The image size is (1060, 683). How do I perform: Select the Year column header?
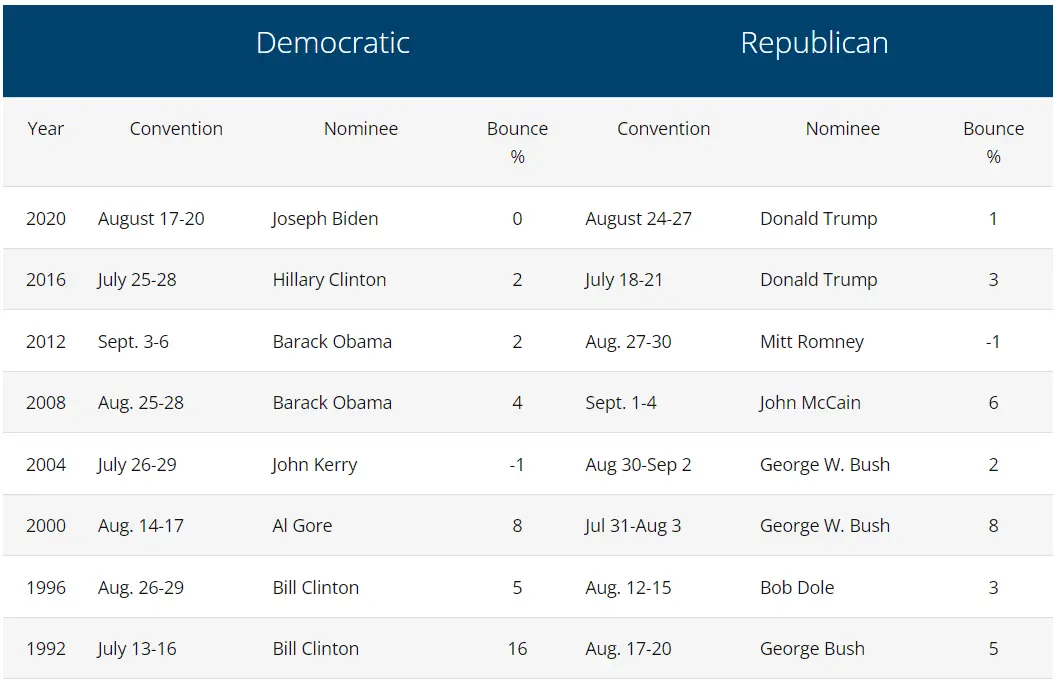point(46,129)
